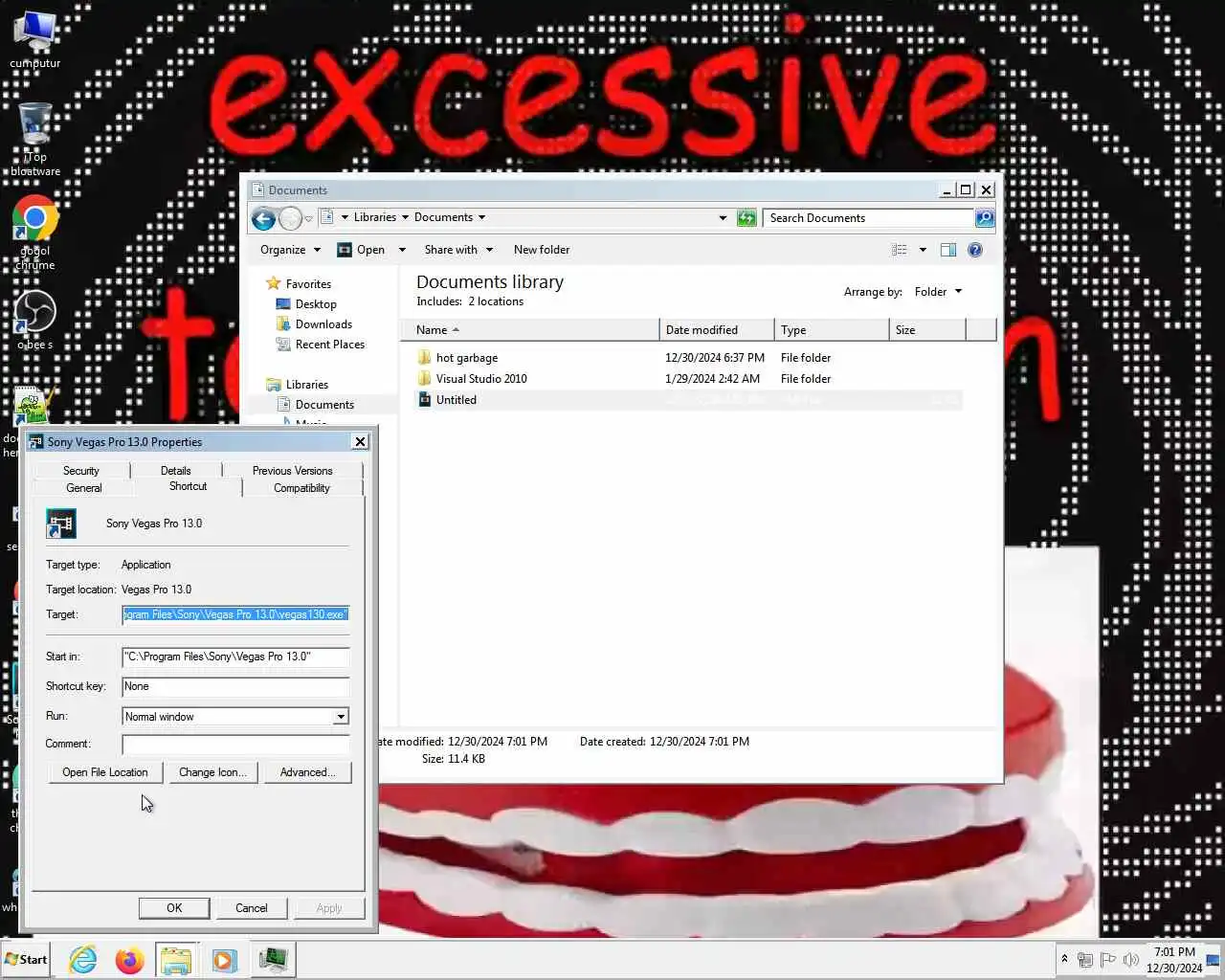
Task: Switch to the Security tab
Action: click(80, 471)
